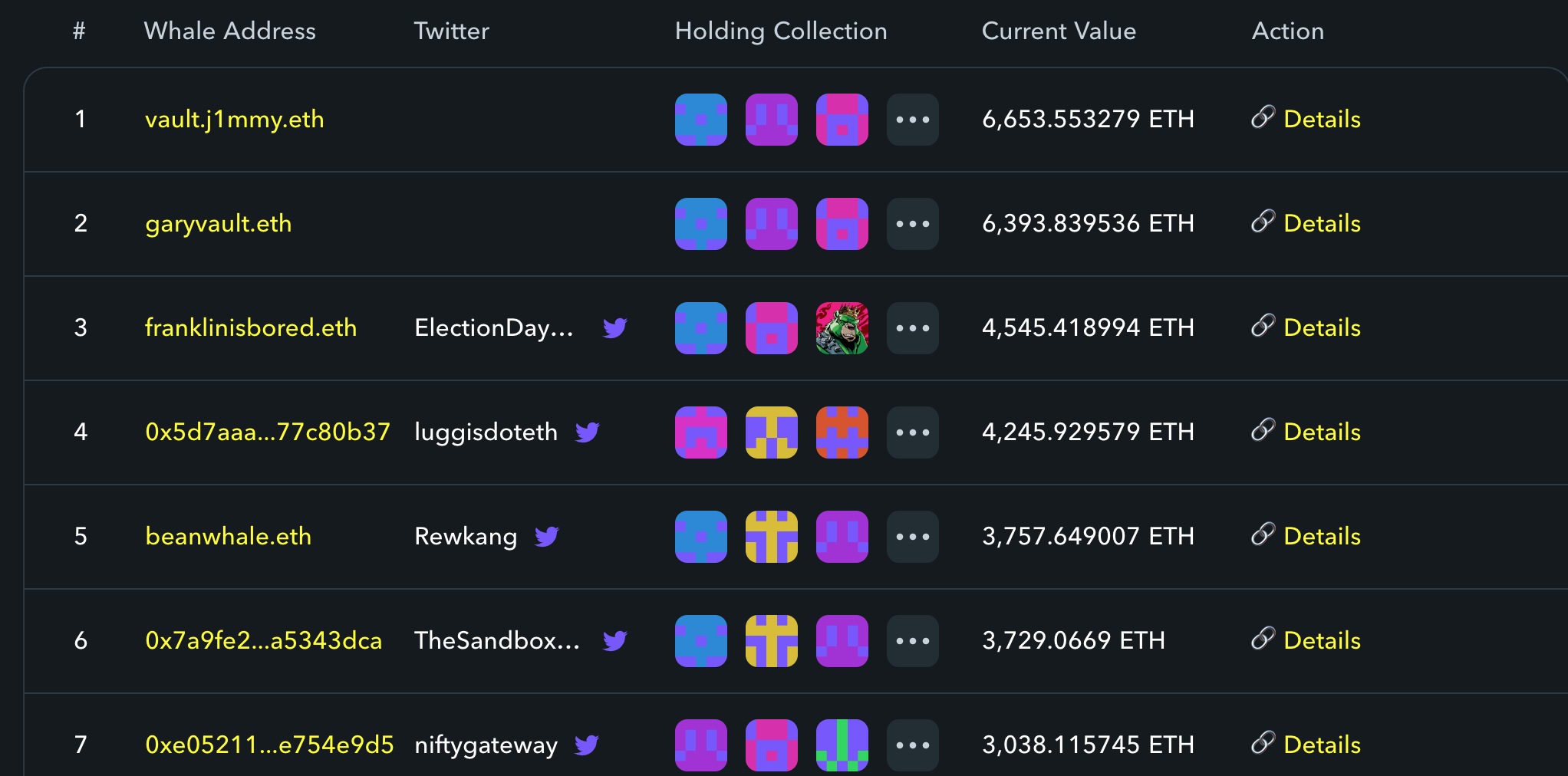Click the Holding Collection column header
The width and height of the screenshot is (1568, 776).
[x=780, y=31]
